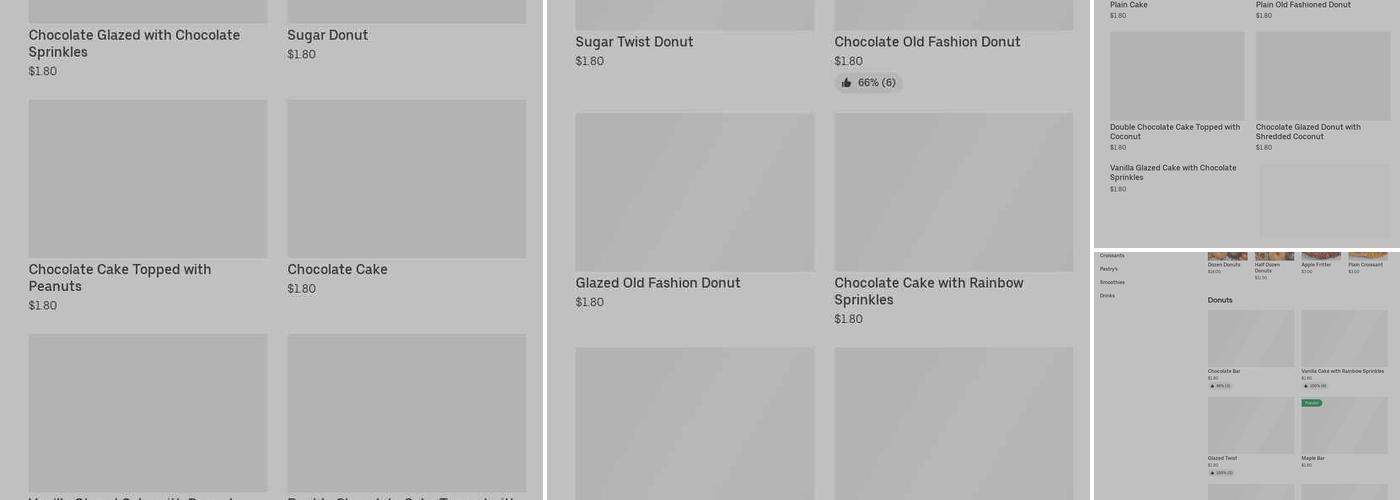This screenshot has width=1400, height=500.
Task: Open Vanilla Glazed Cake with Chocolate Sprinkles
Action: coord(1173,172)
